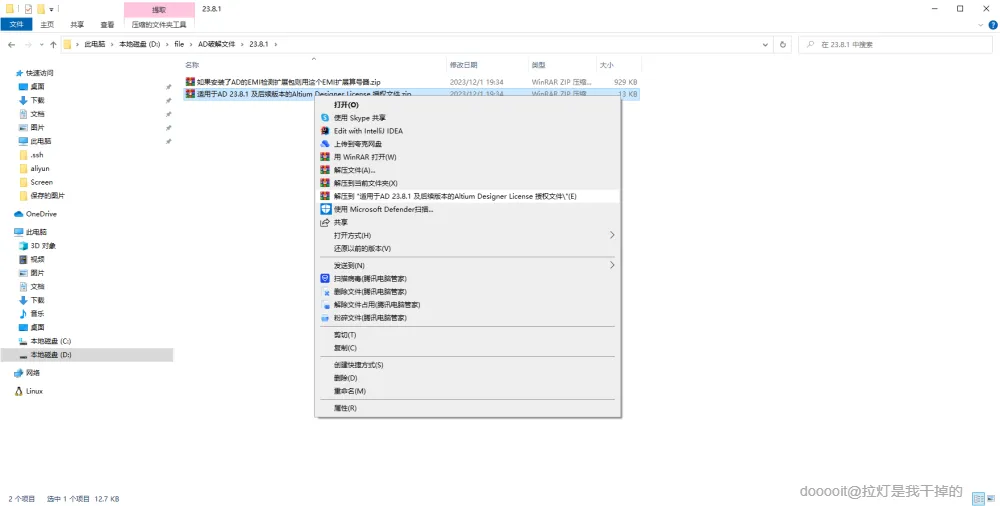Click 剪切(T) in context menu
This screenshot has height=506, width=1000.
coord(467,335)
